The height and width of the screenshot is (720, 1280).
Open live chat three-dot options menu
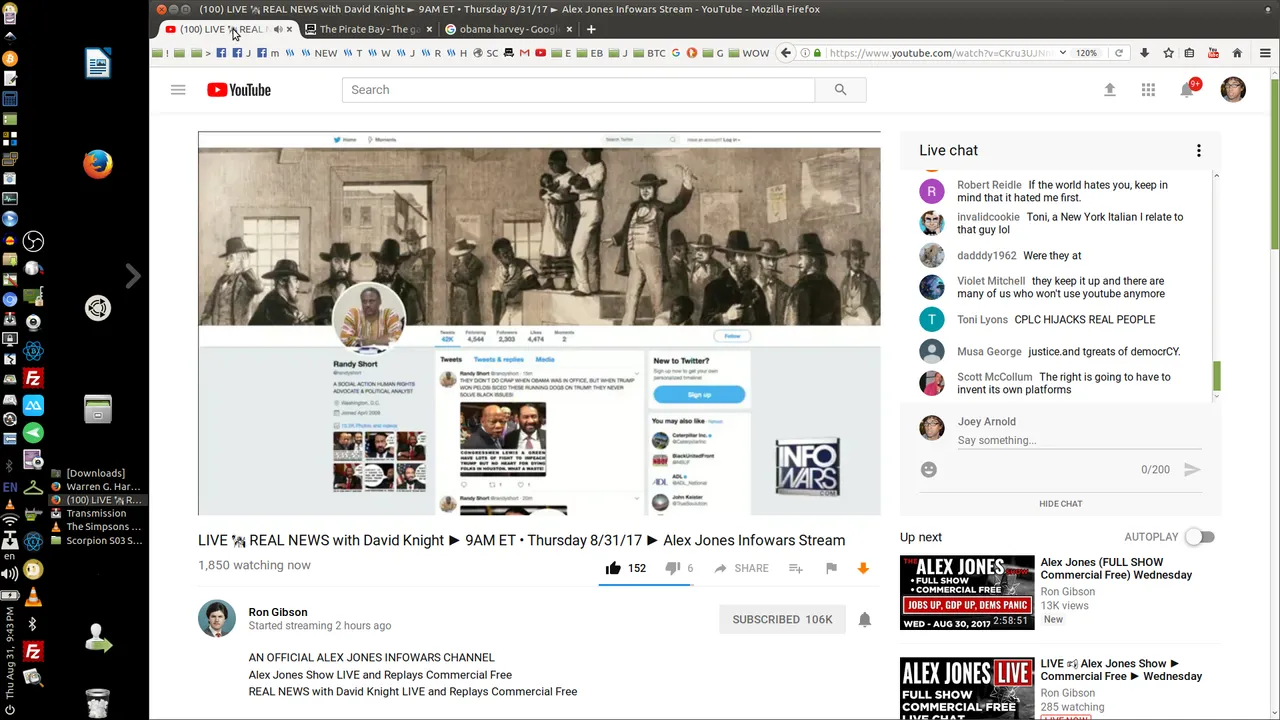pos(1198,151)
